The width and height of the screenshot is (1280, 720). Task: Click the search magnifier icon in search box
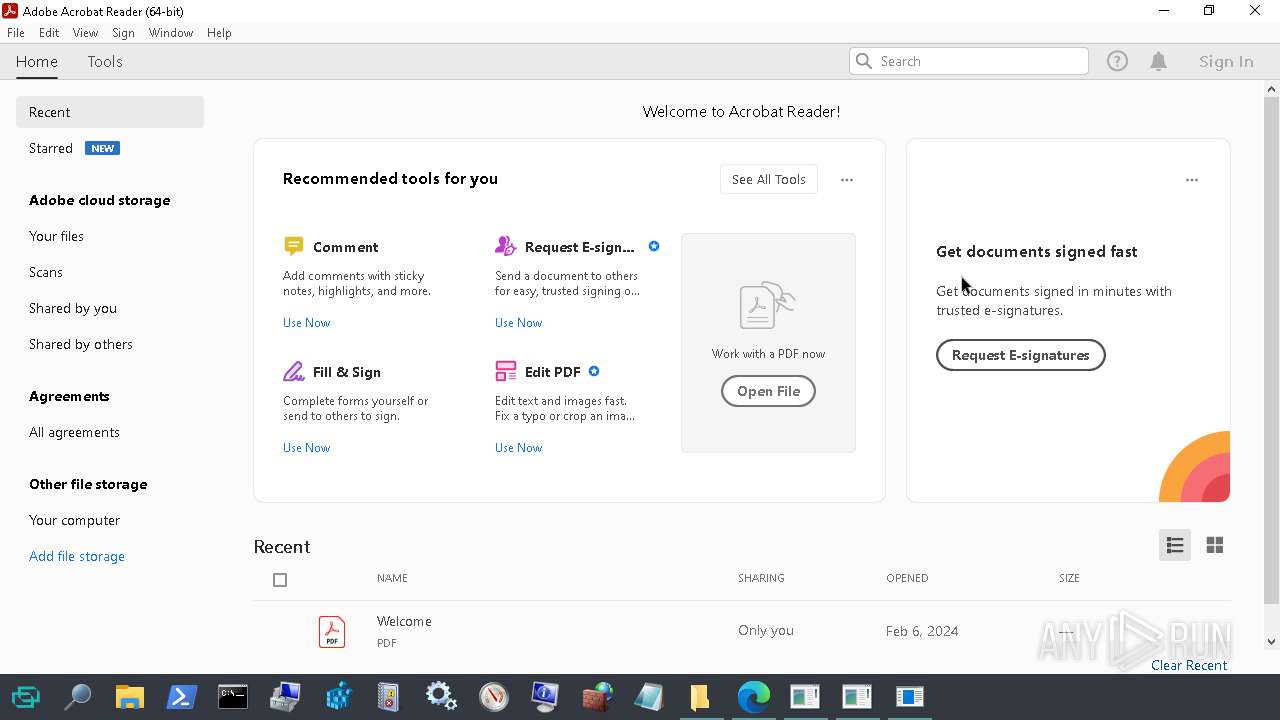click(864, 61)
